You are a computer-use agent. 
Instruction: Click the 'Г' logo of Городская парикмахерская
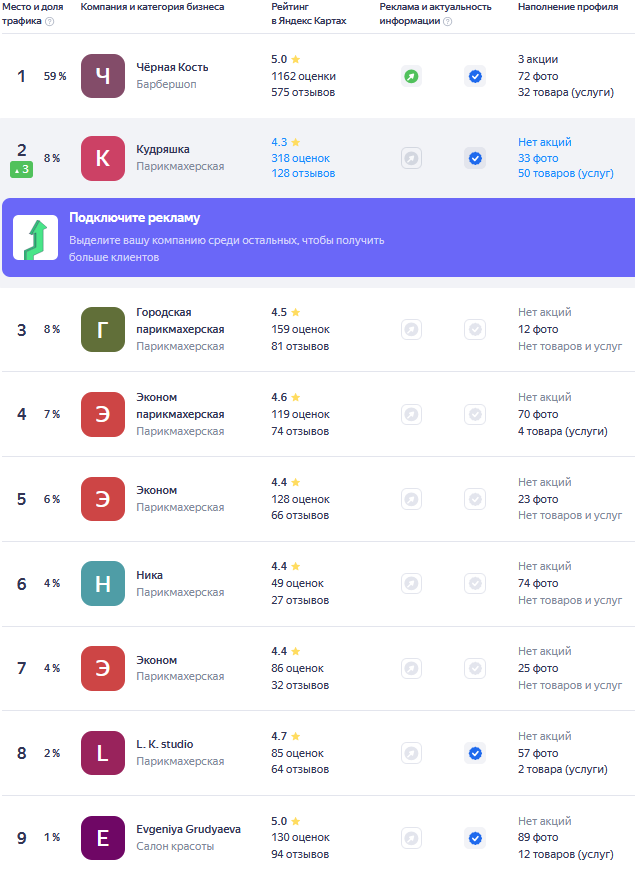(x=103, y=329)
